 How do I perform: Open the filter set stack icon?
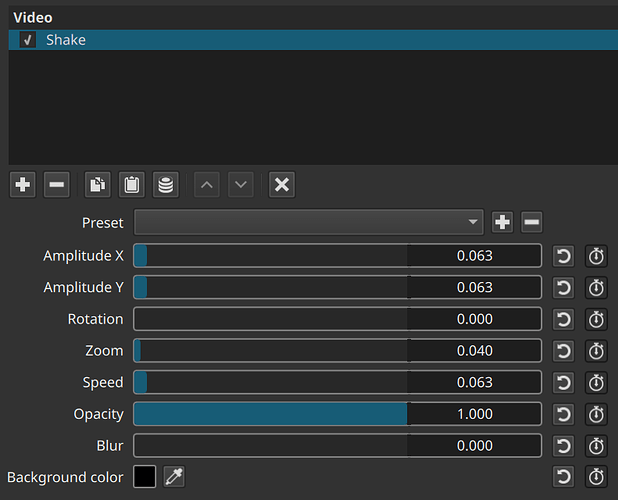[x=166, y=184]
